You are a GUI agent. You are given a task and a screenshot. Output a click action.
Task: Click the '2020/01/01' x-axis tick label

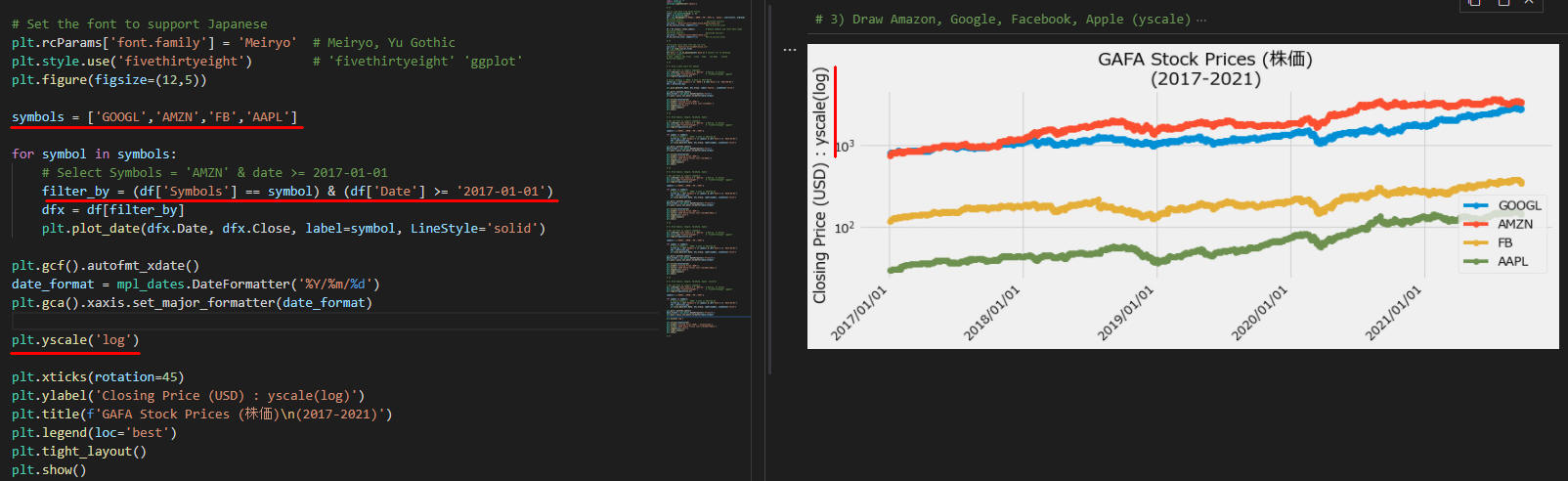click(1259, 313)
